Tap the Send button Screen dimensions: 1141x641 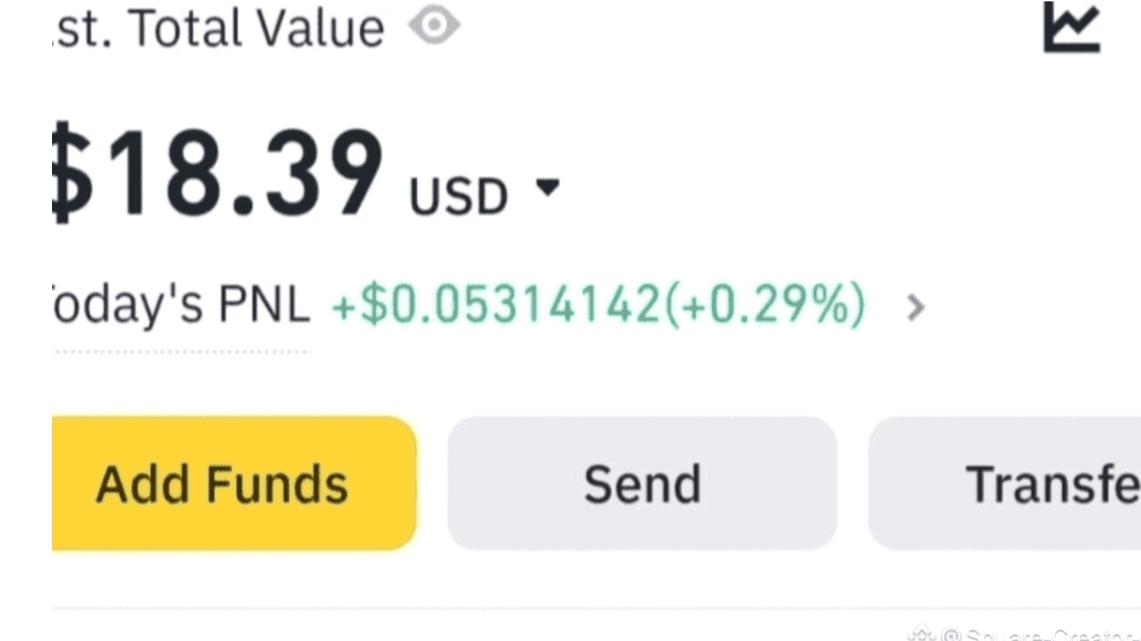(643, 483)
